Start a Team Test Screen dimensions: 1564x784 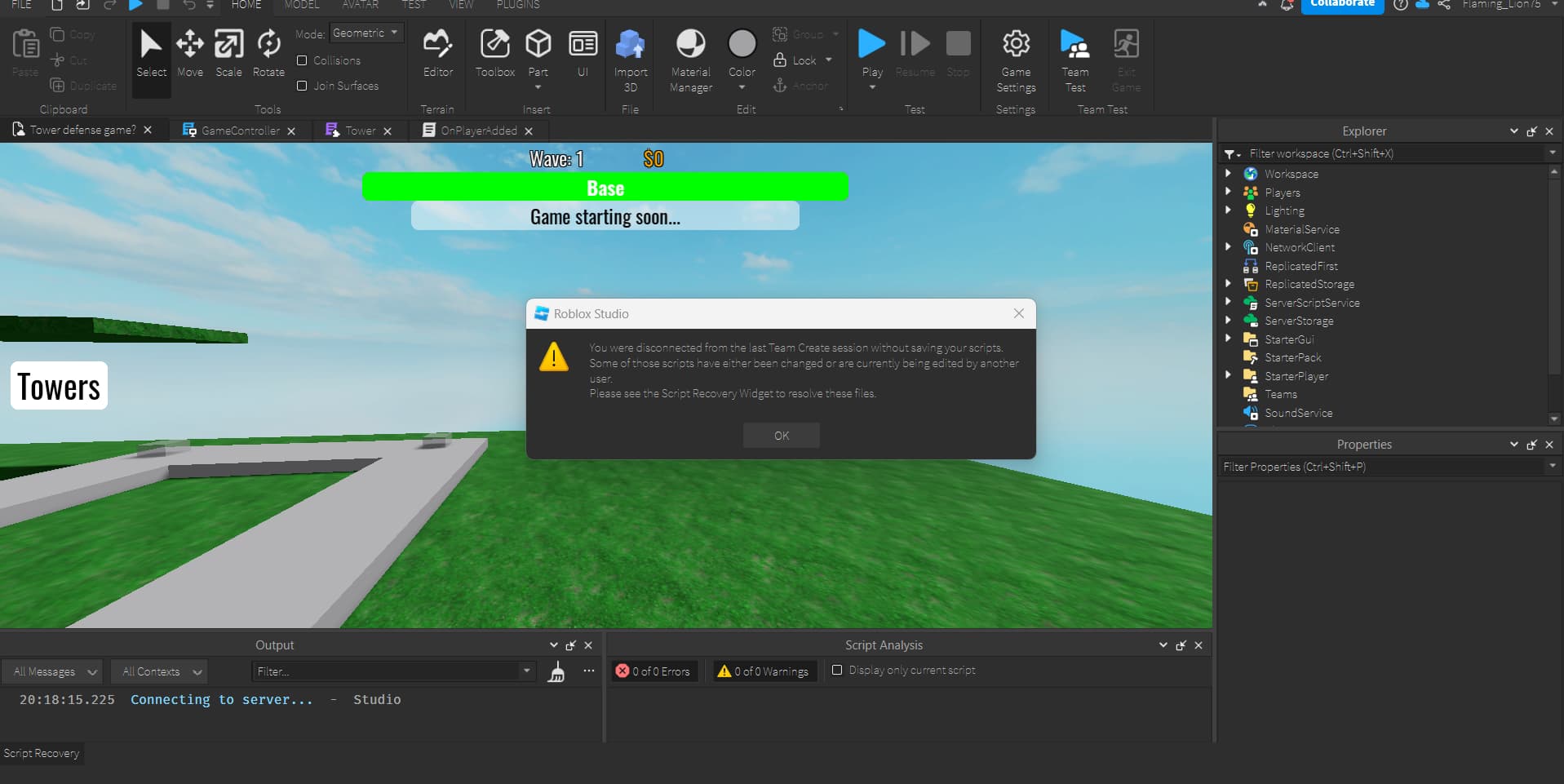[1074, 61]
